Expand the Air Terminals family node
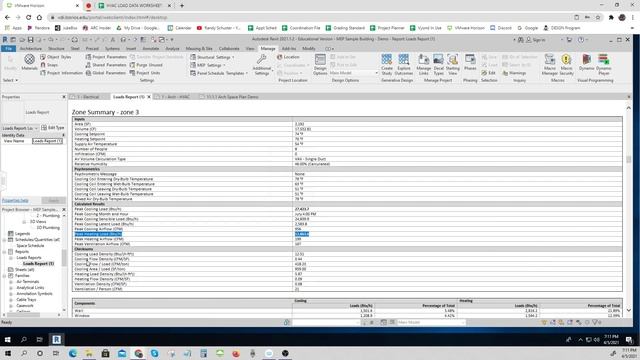 (11, 282)
